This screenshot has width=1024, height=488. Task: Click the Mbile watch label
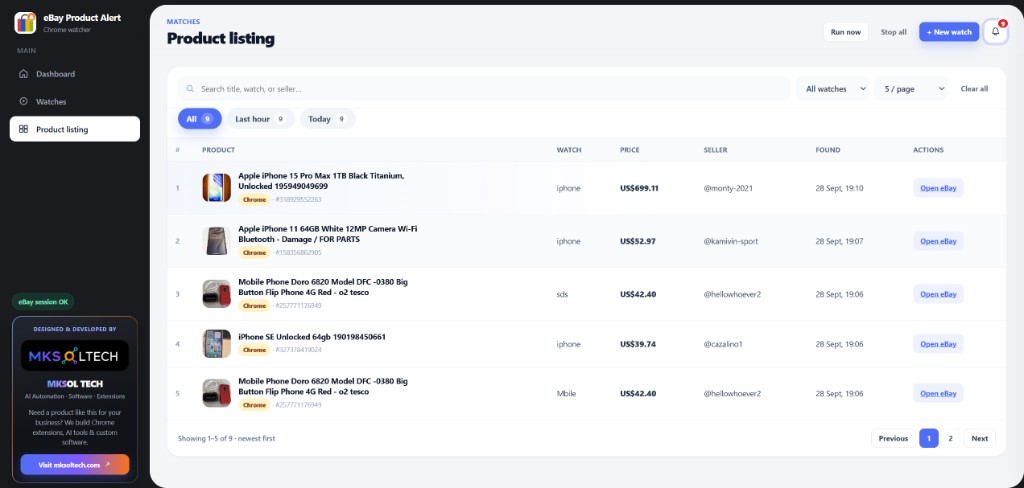click(566, 393)
